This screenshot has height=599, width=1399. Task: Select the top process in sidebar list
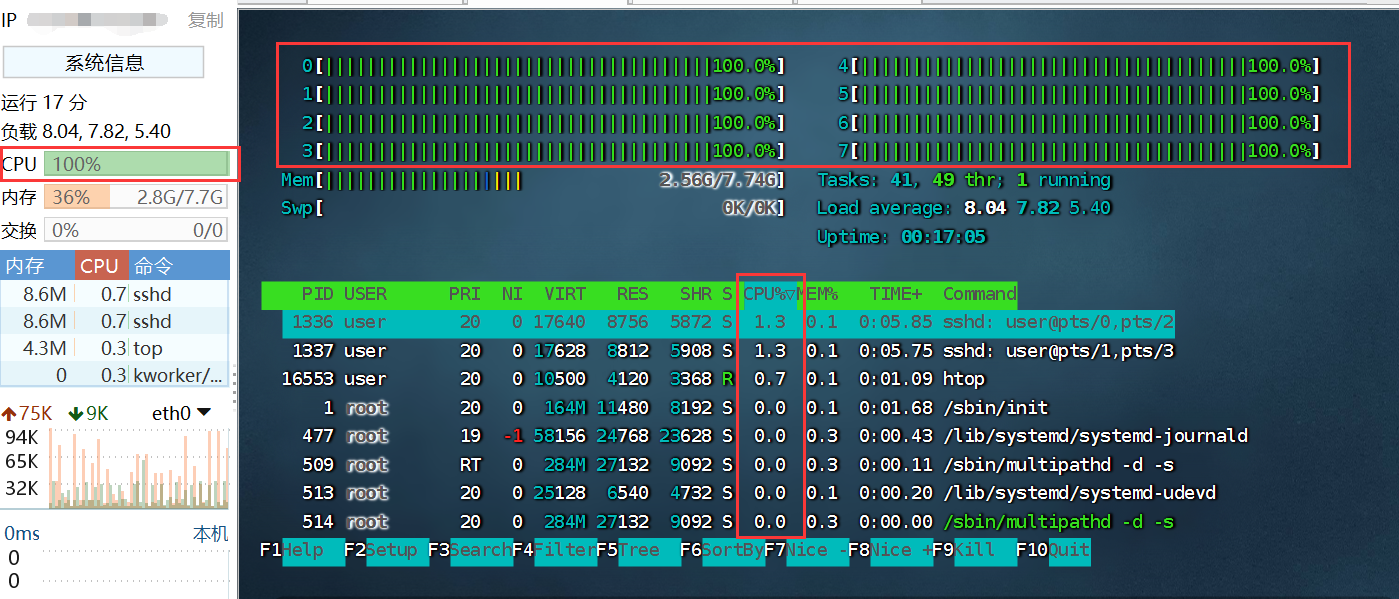pos(147,348)
